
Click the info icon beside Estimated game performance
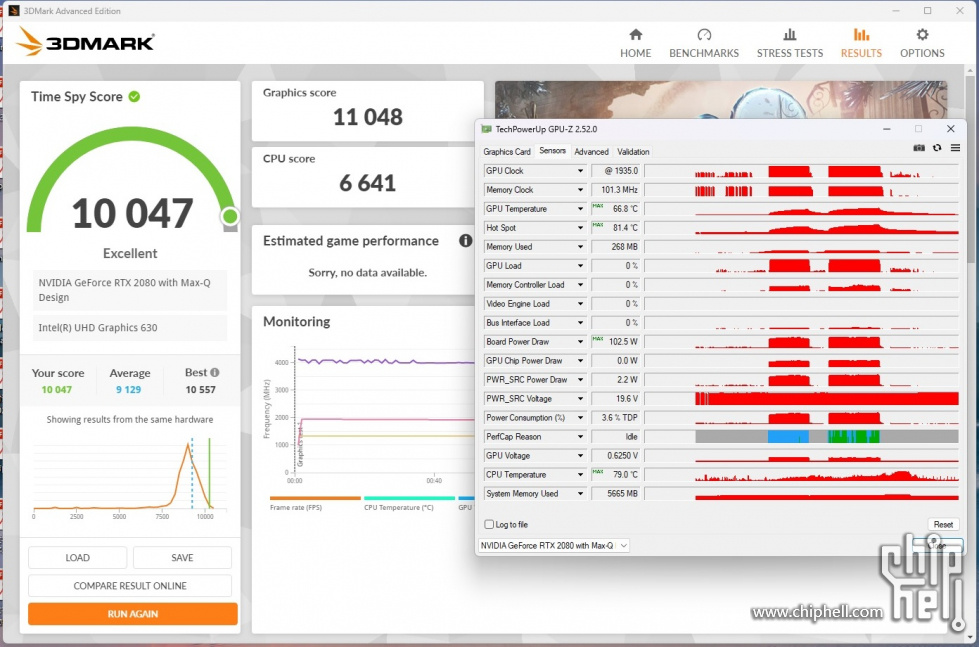[465, 240]
